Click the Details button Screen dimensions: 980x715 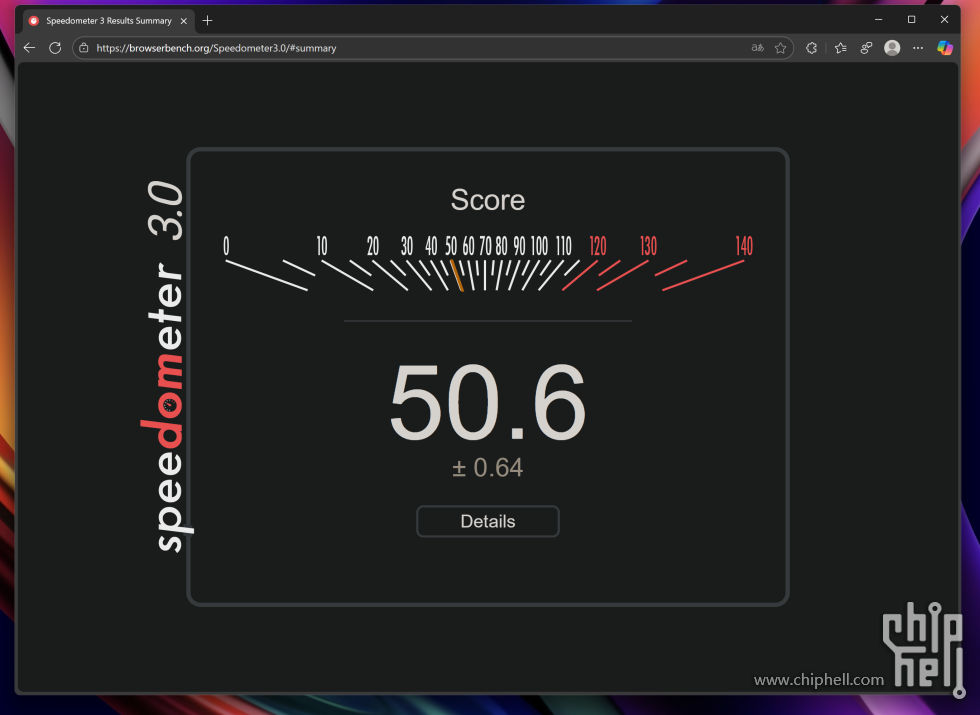pos(488,521)
